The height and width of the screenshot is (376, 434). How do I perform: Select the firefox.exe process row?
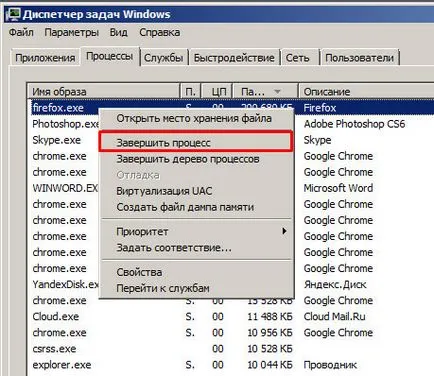pyautogui.click(x=58, y=108)
